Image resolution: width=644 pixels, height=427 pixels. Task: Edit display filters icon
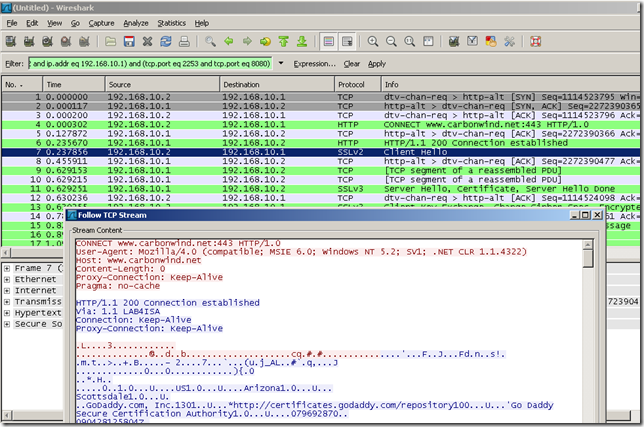point(473,41)
